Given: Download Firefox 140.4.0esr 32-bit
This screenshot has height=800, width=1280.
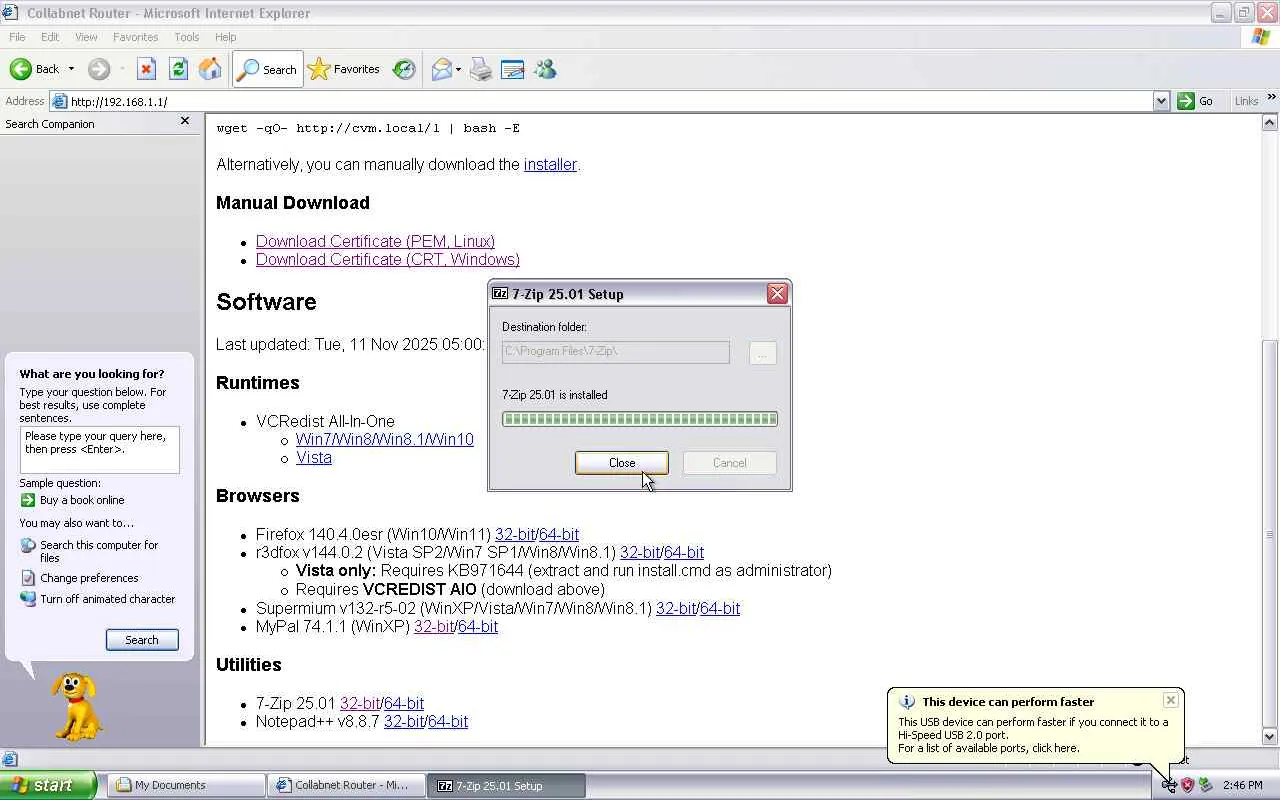Looking at the screenshot, I should tap(515, 534).
